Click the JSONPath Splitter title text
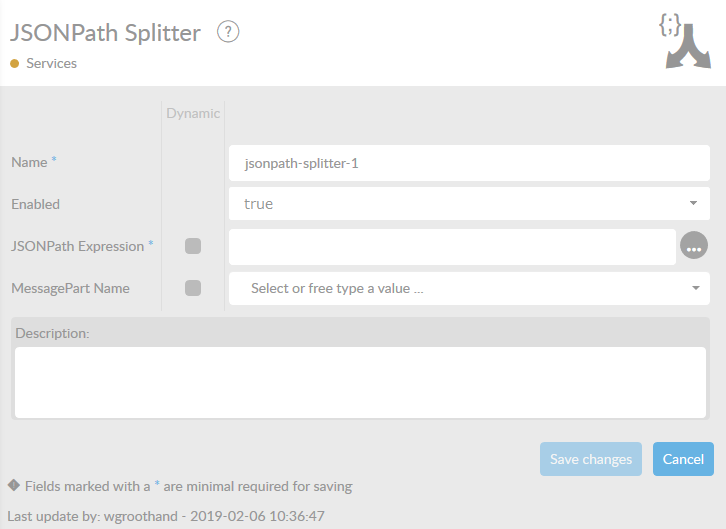This screenshot has width=726, height=529. click(105, 33)
